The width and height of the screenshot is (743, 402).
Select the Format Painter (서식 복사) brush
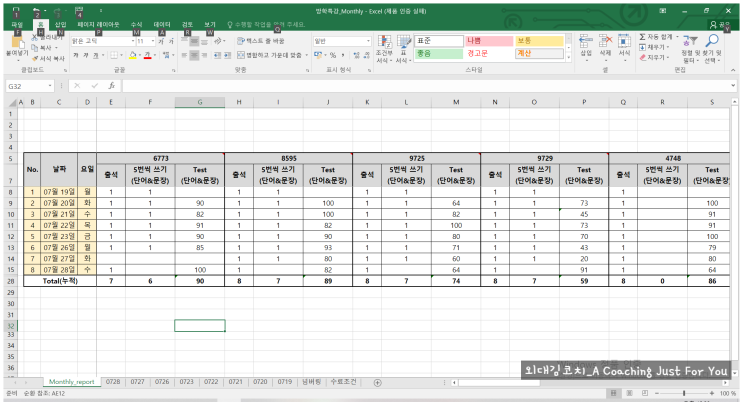pyautogui.click(x=35, y=58)
